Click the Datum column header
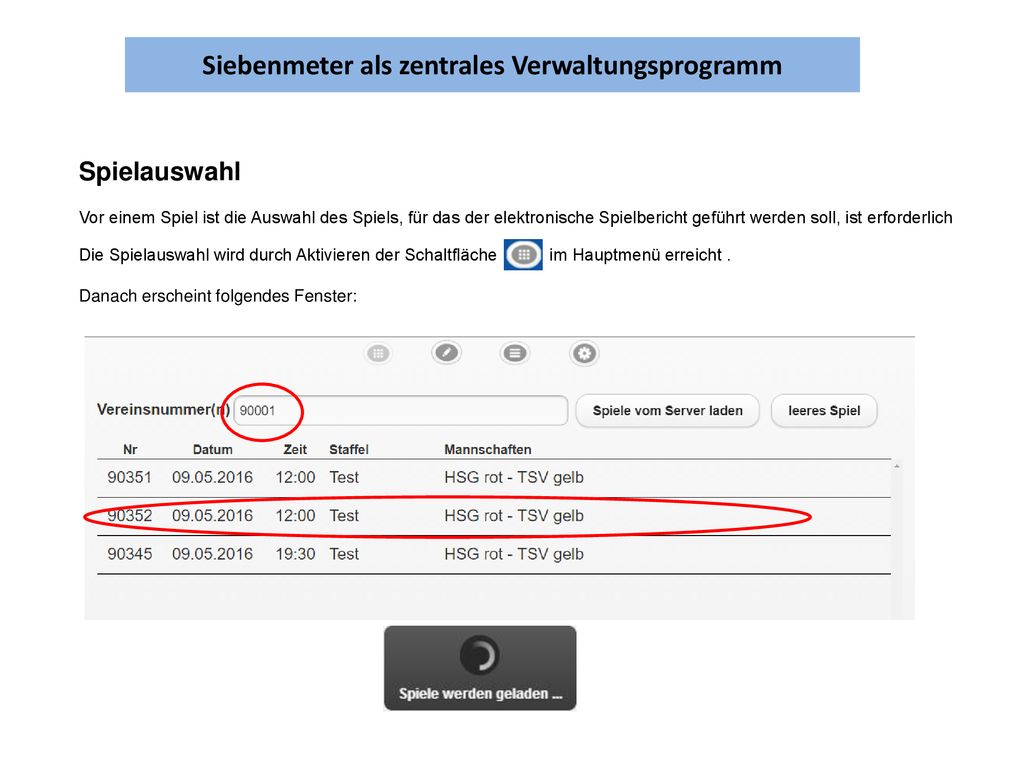1024x768 pixels. [212, 449]
